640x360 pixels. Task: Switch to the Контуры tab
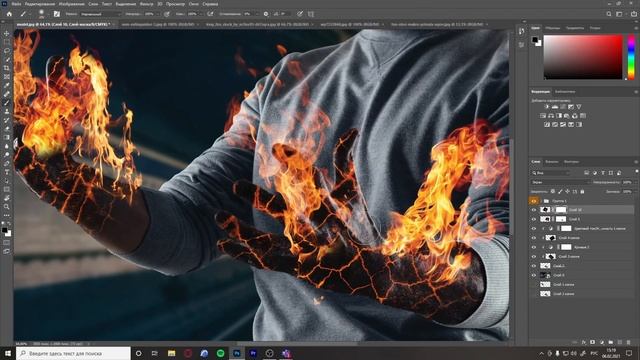click(571, 162)
